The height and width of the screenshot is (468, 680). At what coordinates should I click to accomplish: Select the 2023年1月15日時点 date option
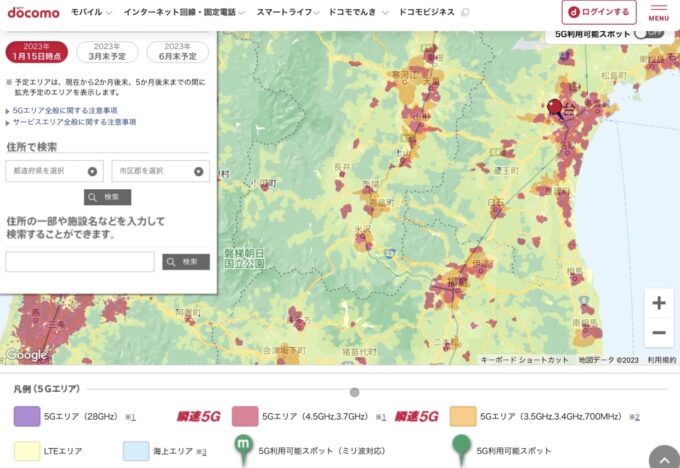[x=37, y=52]
